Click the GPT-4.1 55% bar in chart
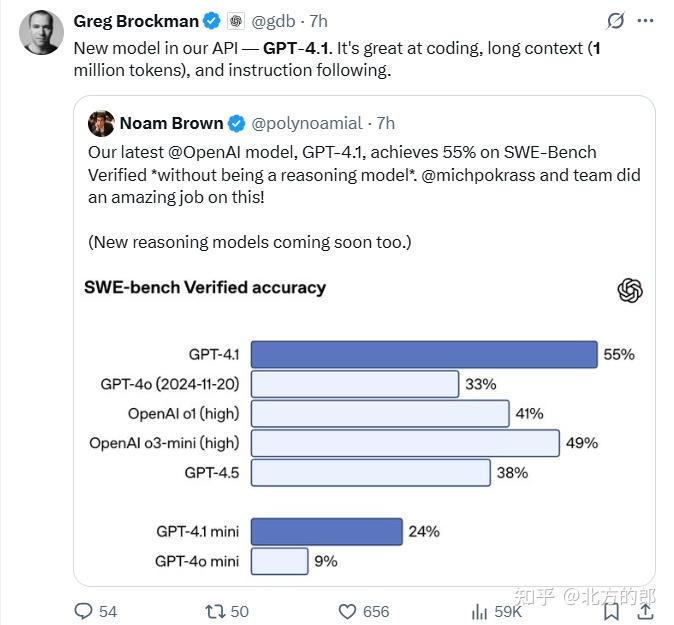 pos(423,354)
